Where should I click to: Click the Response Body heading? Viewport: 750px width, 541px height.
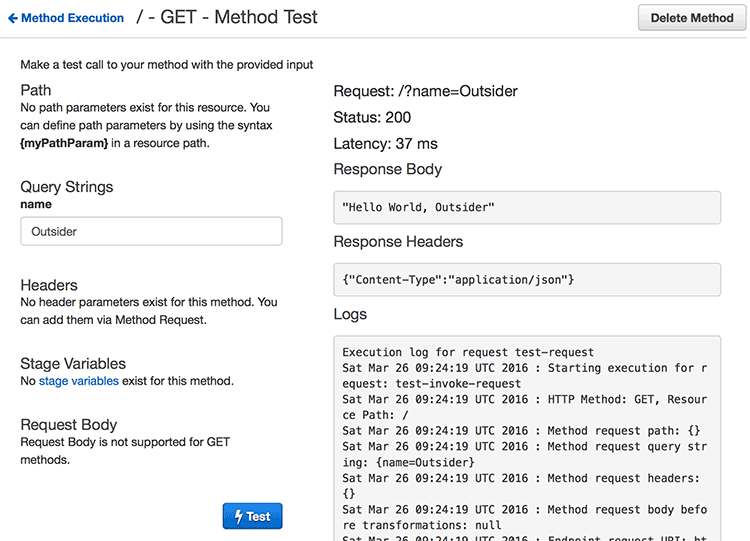(x=387, y=169)
